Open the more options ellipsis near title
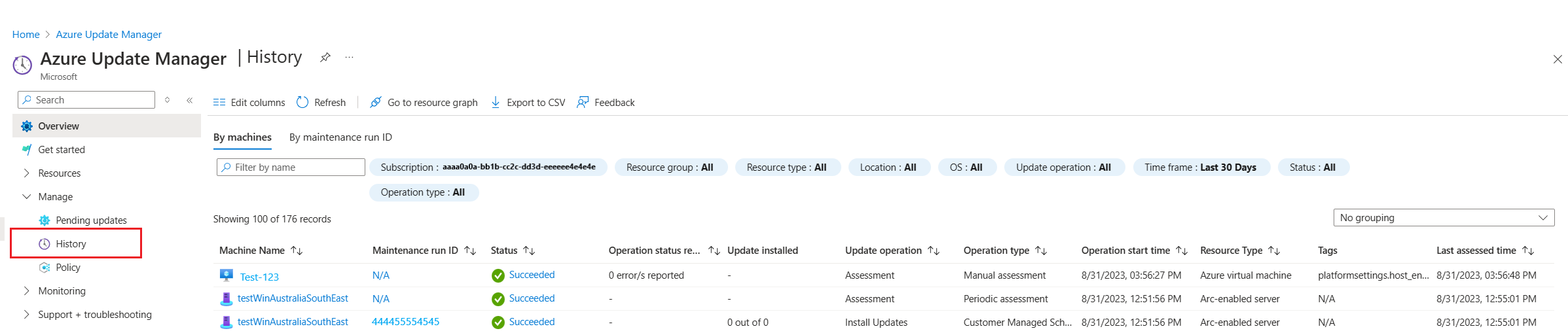 point(350,58)
